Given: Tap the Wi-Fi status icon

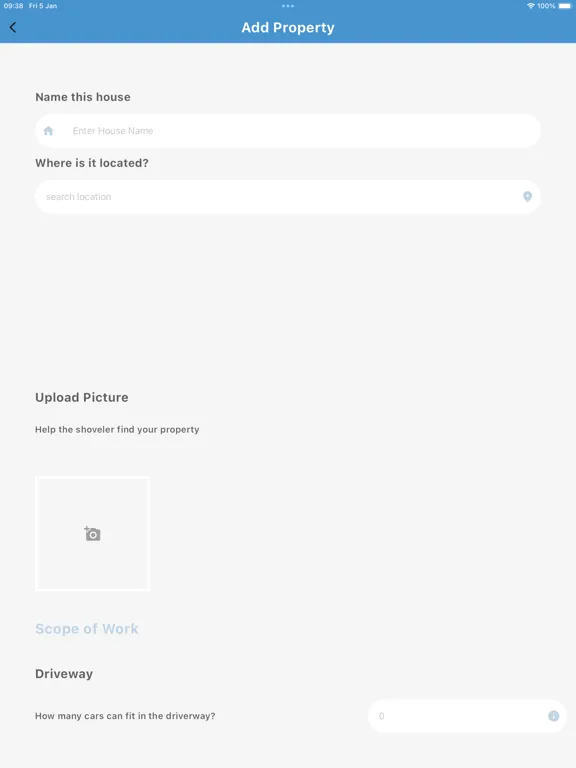Looking at the screenshot, I should point(530,6).
